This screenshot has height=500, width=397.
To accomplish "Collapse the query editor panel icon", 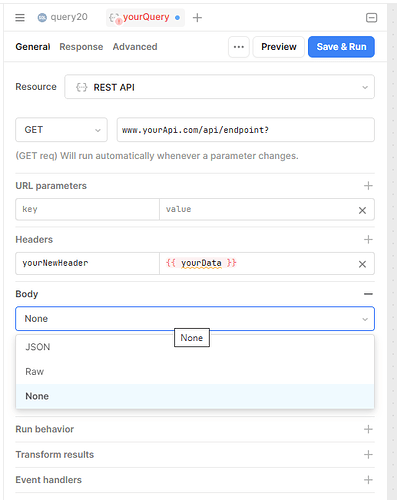I will click(x=371, y=18).
